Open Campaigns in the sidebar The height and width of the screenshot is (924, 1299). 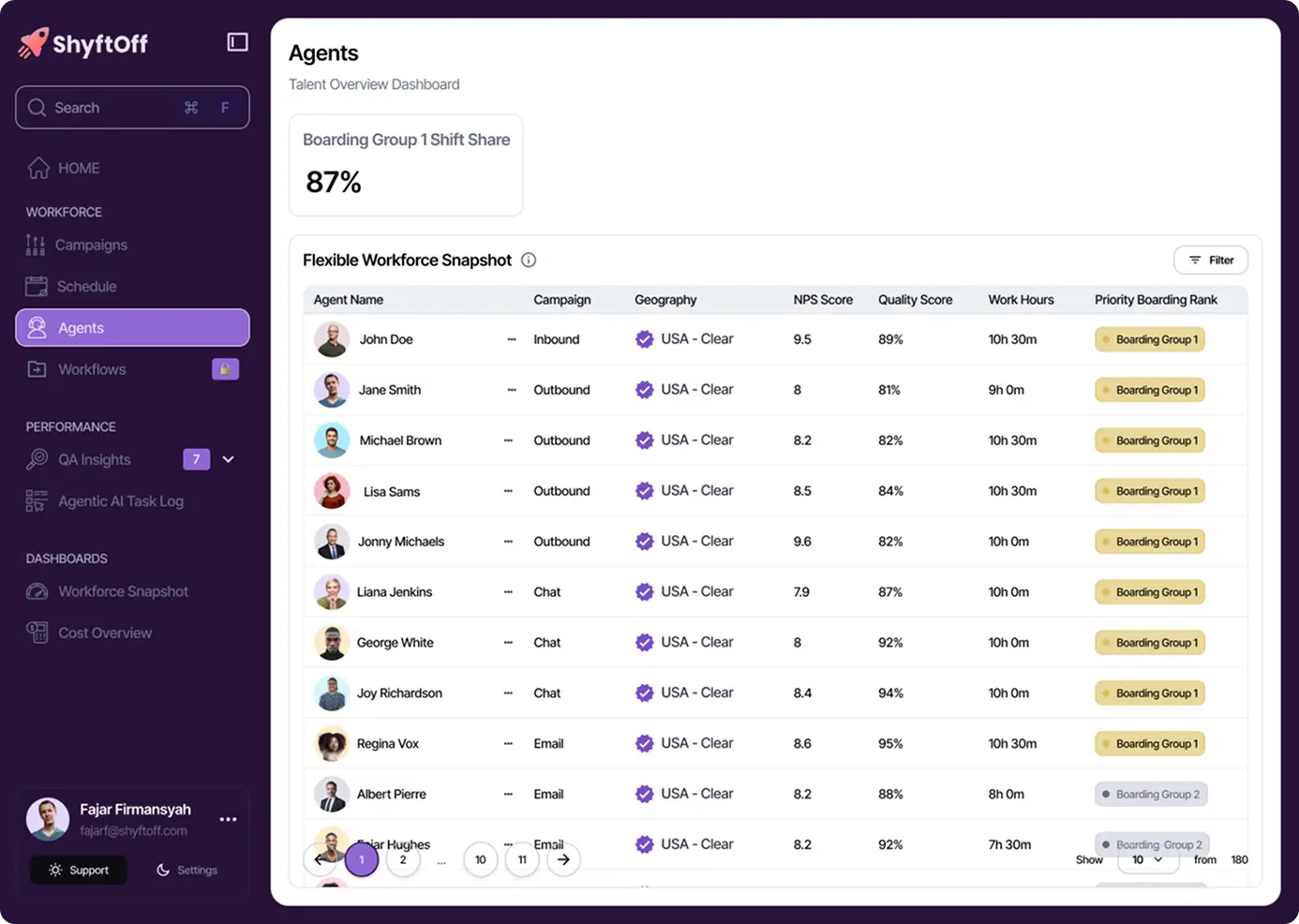click(91, 245)
